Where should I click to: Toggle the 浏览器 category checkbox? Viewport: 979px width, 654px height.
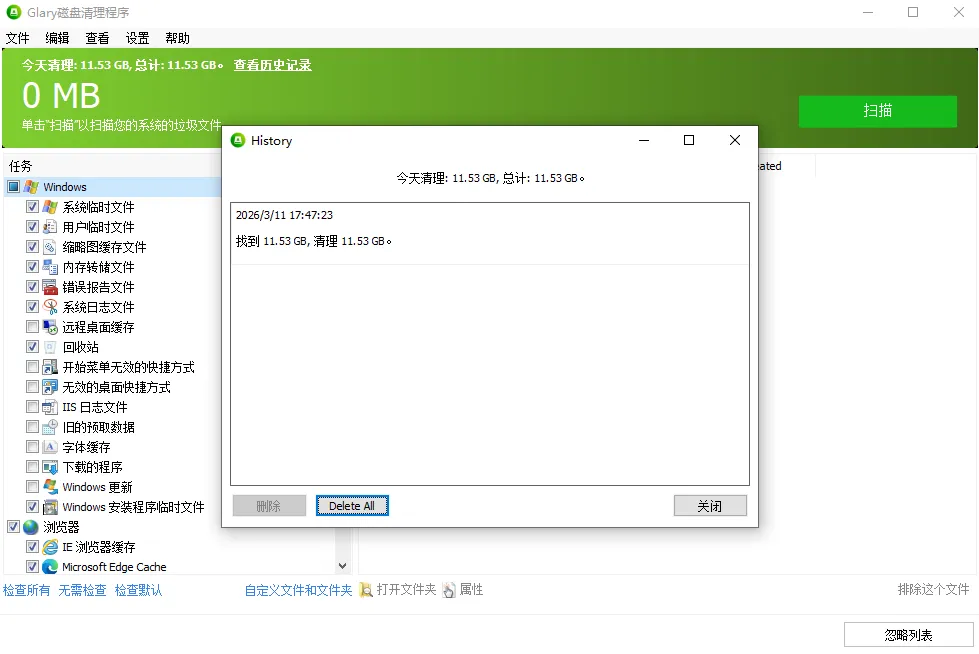coord(13,526)
